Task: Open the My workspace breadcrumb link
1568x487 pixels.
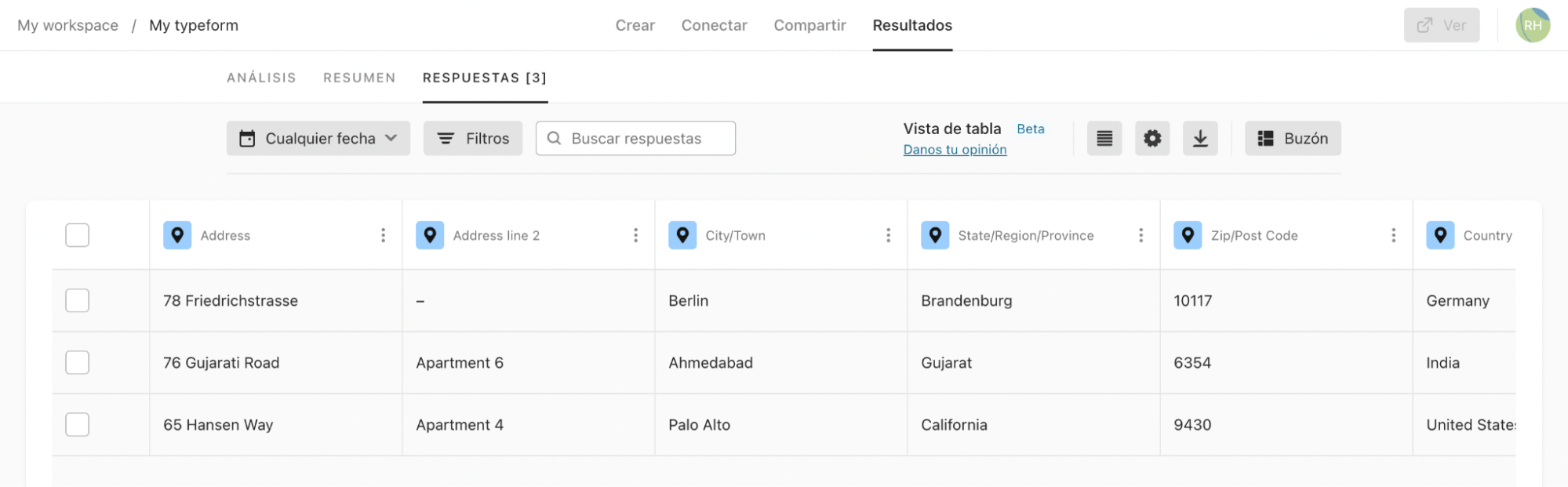Action: coord(67,25)
